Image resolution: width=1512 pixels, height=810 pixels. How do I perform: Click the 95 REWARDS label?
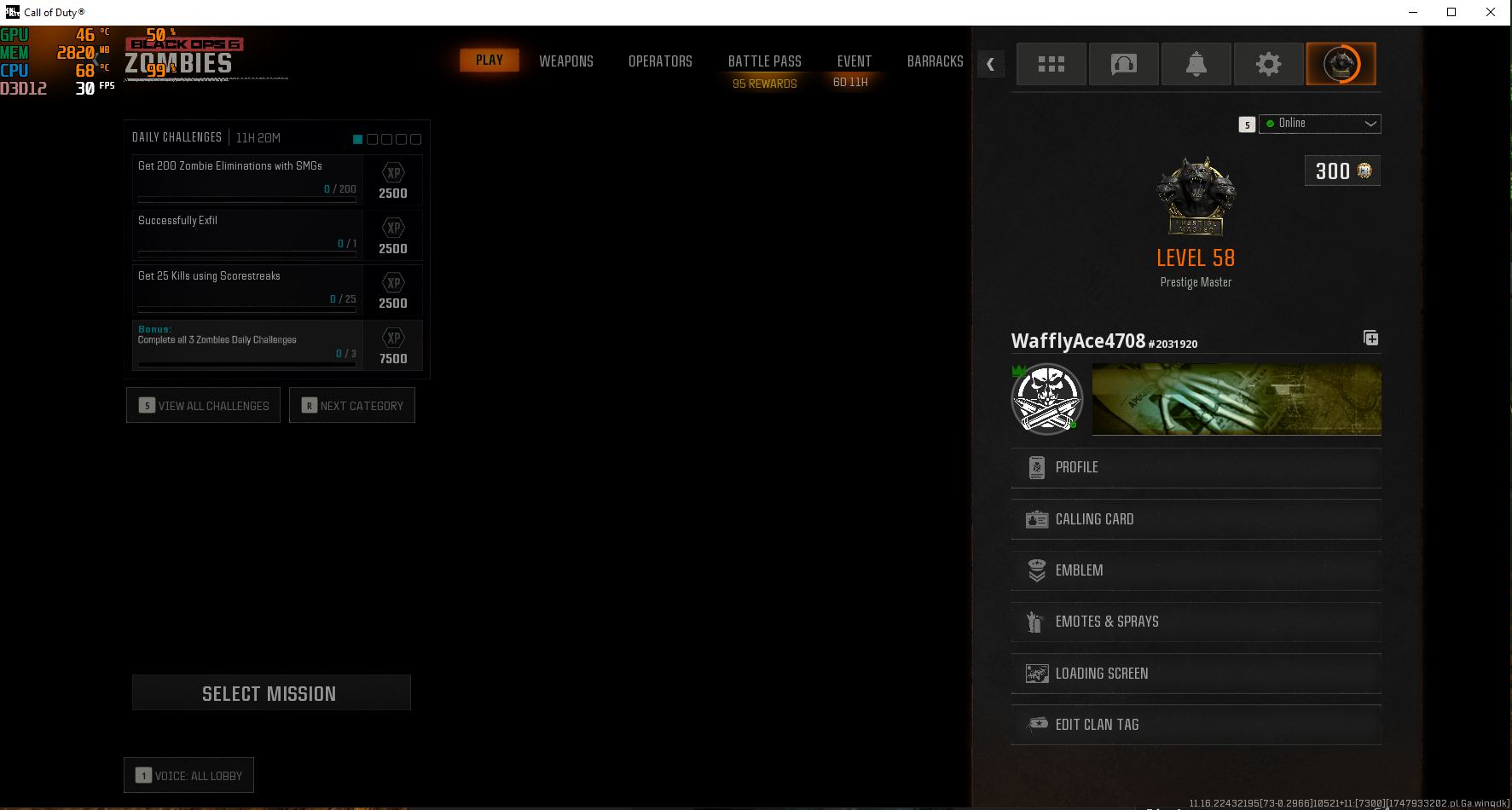765,84
